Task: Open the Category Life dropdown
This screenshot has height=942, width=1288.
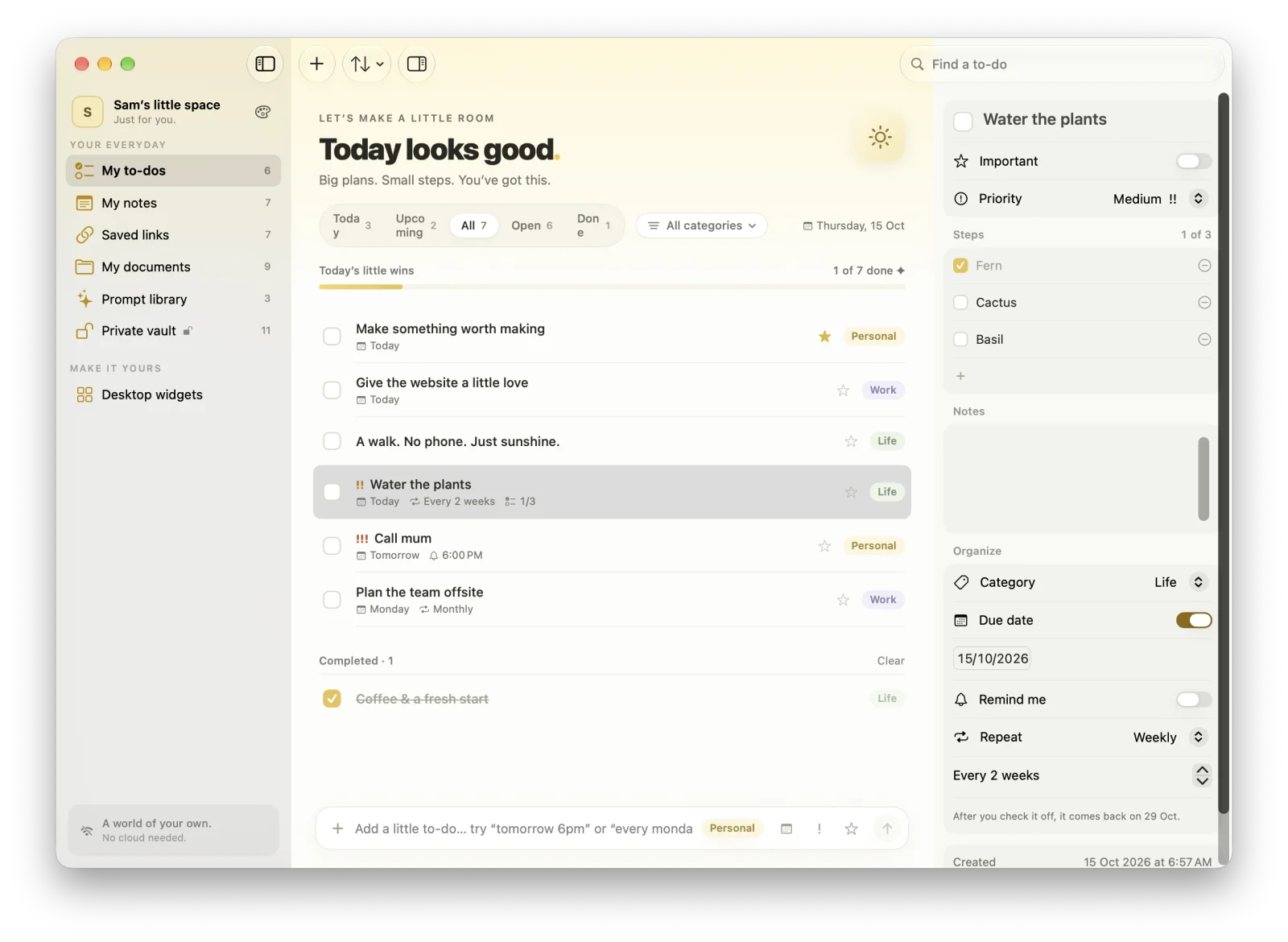Action: click(x=1179, y=582)
